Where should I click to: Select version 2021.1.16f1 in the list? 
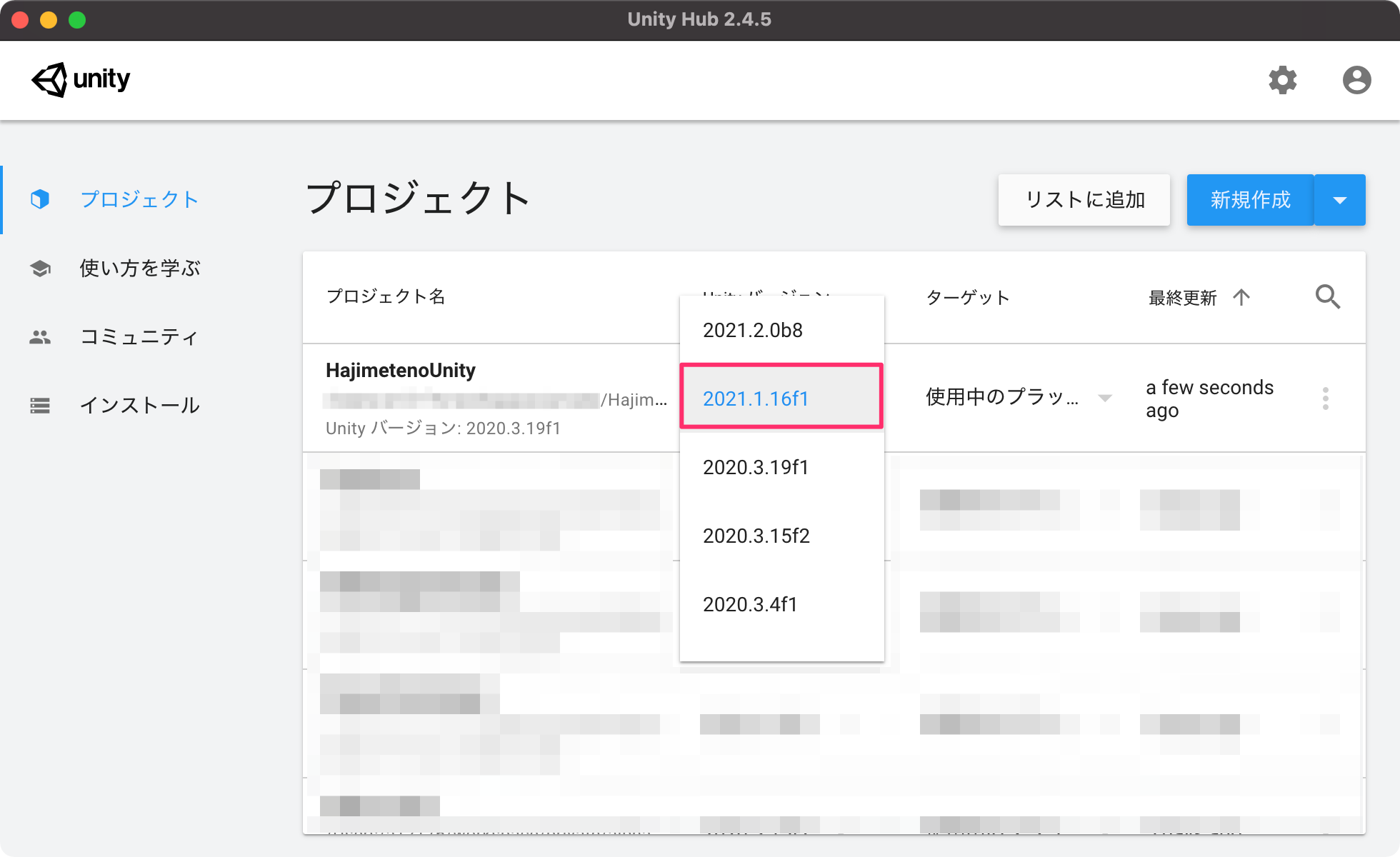[782, 397]
